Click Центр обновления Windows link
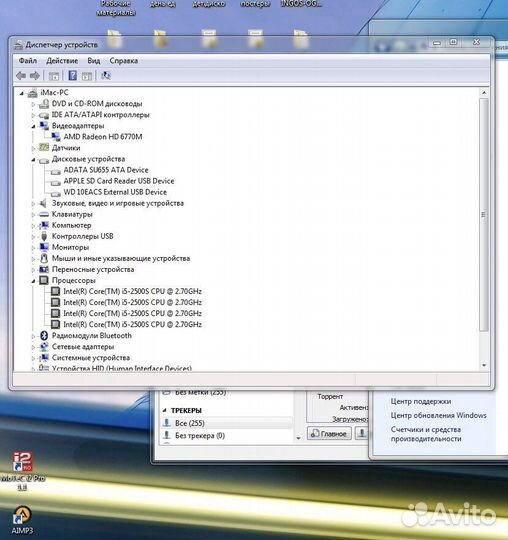Image resolution: width=508 pixels, height=540 pixels. tap(438, 415)
